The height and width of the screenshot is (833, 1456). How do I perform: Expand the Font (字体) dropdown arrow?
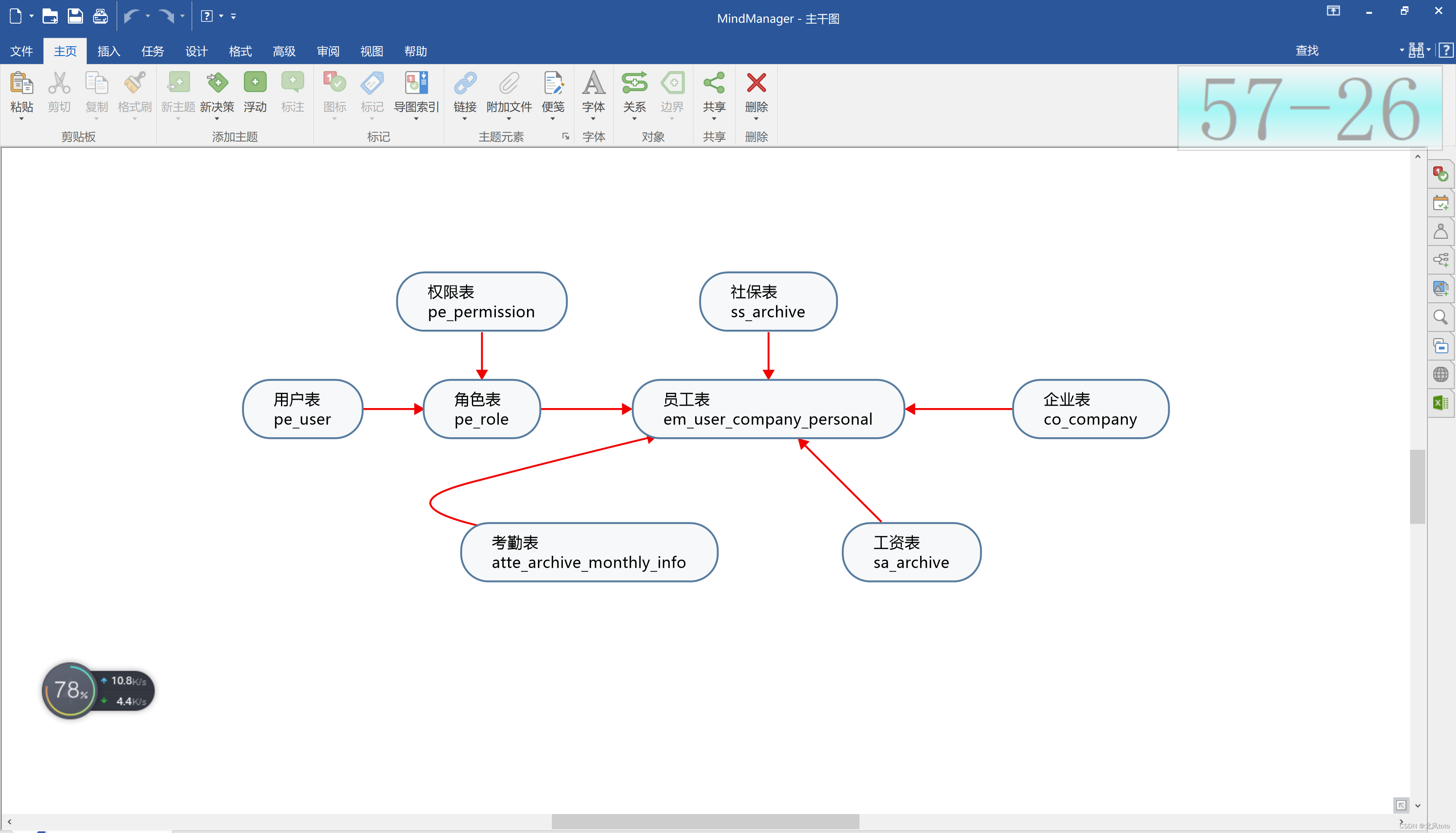593,119
